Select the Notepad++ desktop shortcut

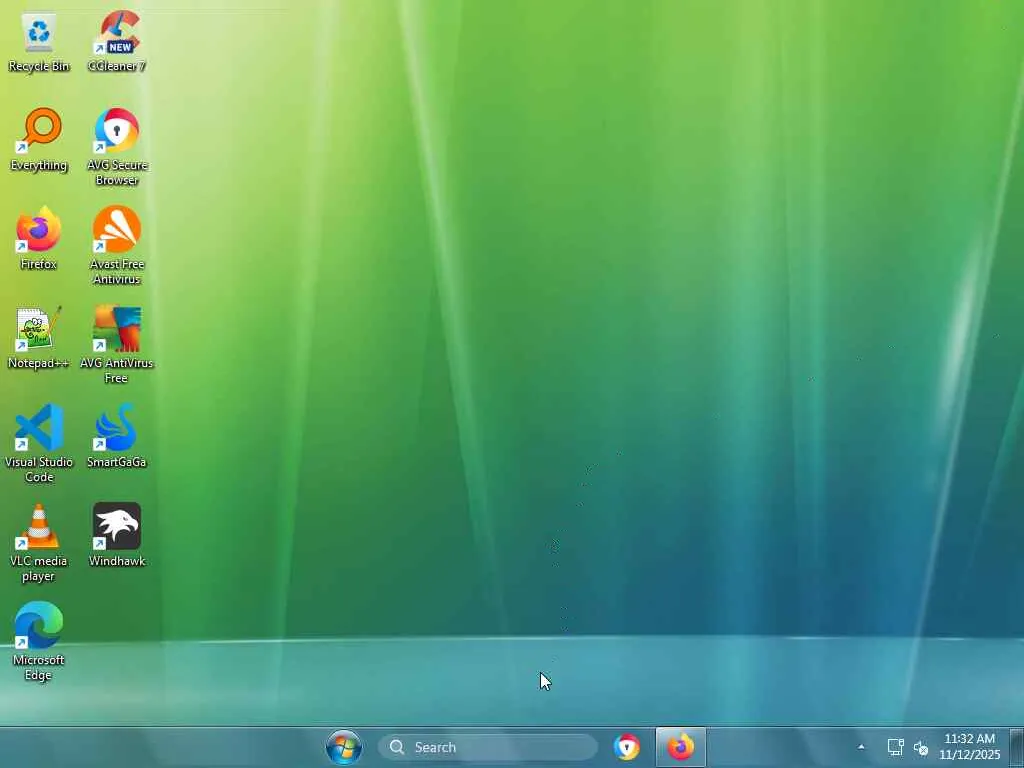tap(39, 338)
